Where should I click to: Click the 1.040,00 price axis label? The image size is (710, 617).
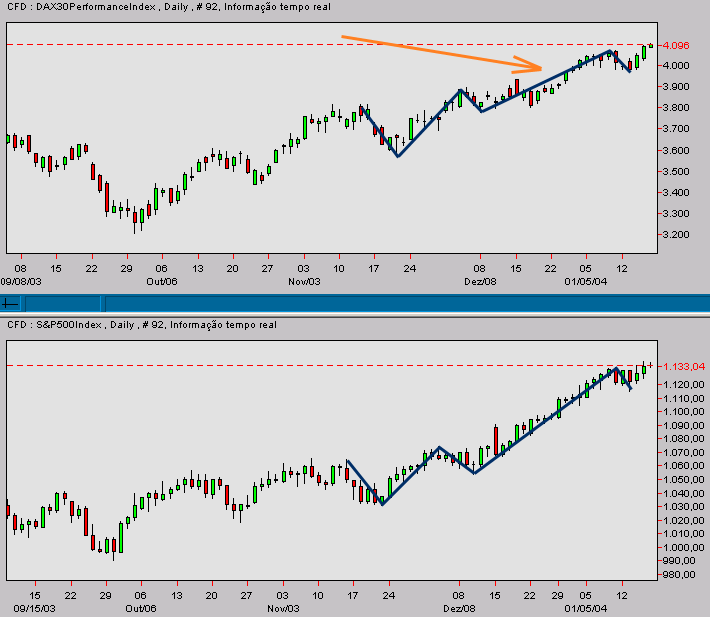683,493
